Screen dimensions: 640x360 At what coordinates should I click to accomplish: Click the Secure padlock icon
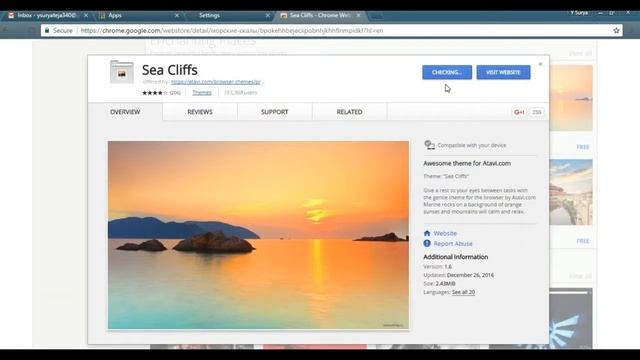pyautogui.click(x=47, y=31)
